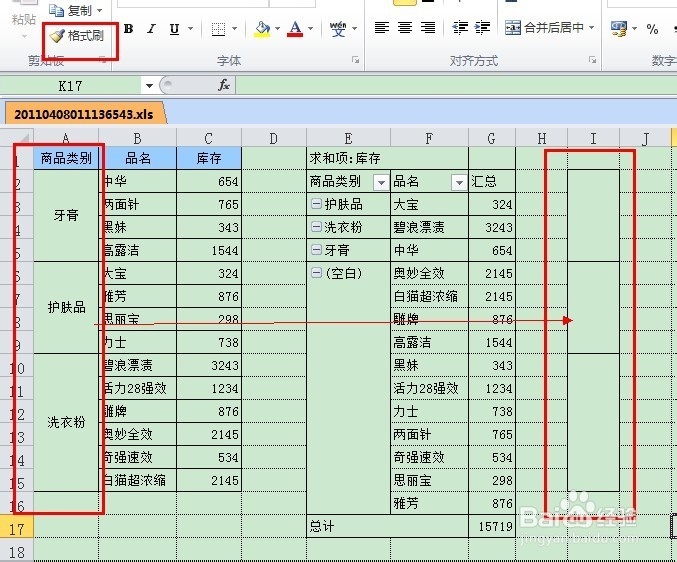Image resolution: width=677 pixels, height=562 pixels.
Task: Open the Merge and Center dropdown arrow
Action: (592, 28)
